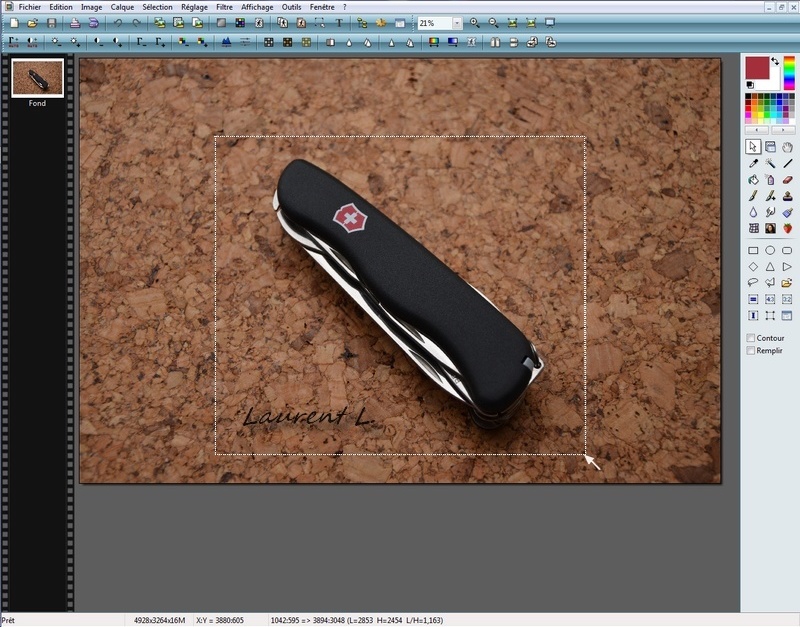Click the Text tool T icon
The height and width of the screenshot is (627, 800).
[x=339, y=23]
